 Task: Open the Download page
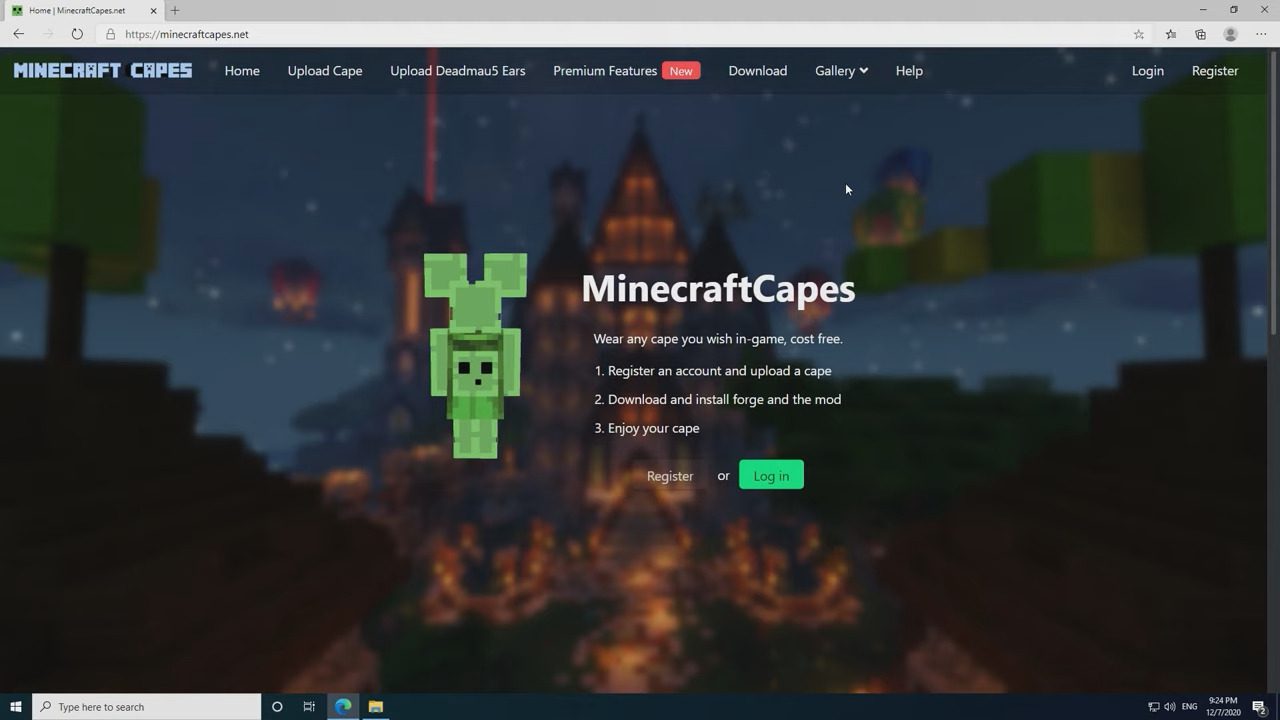[x=758, y=71]
